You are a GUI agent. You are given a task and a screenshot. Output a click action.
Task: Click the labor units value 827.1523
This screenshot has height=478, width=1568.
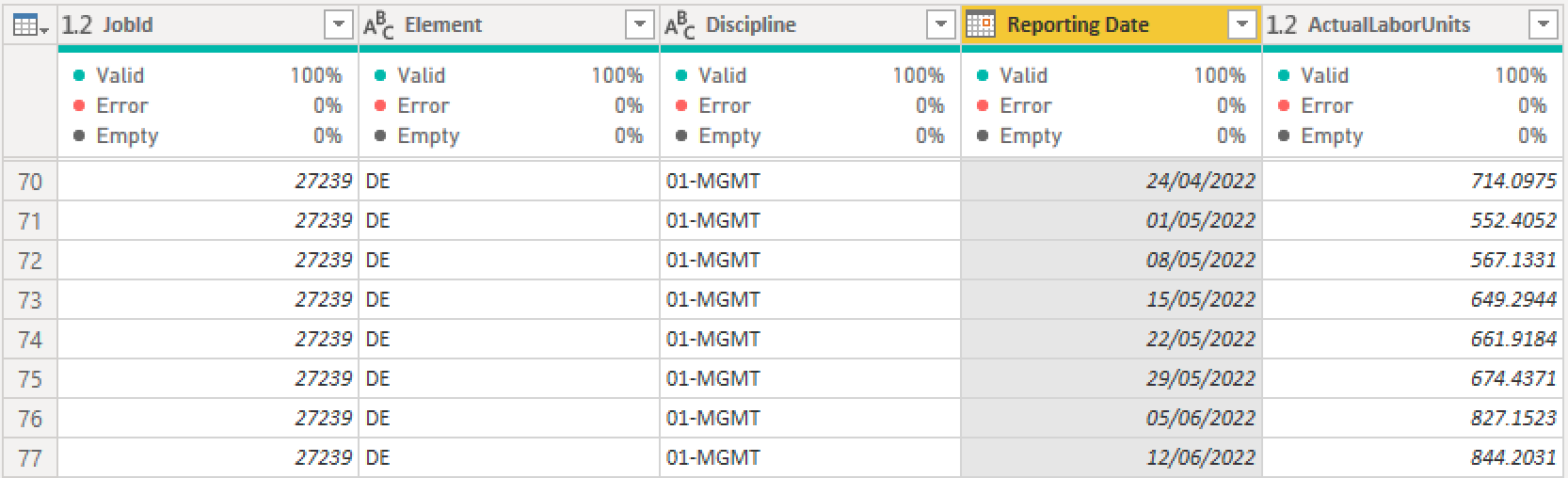click(x=1413, y=418)
